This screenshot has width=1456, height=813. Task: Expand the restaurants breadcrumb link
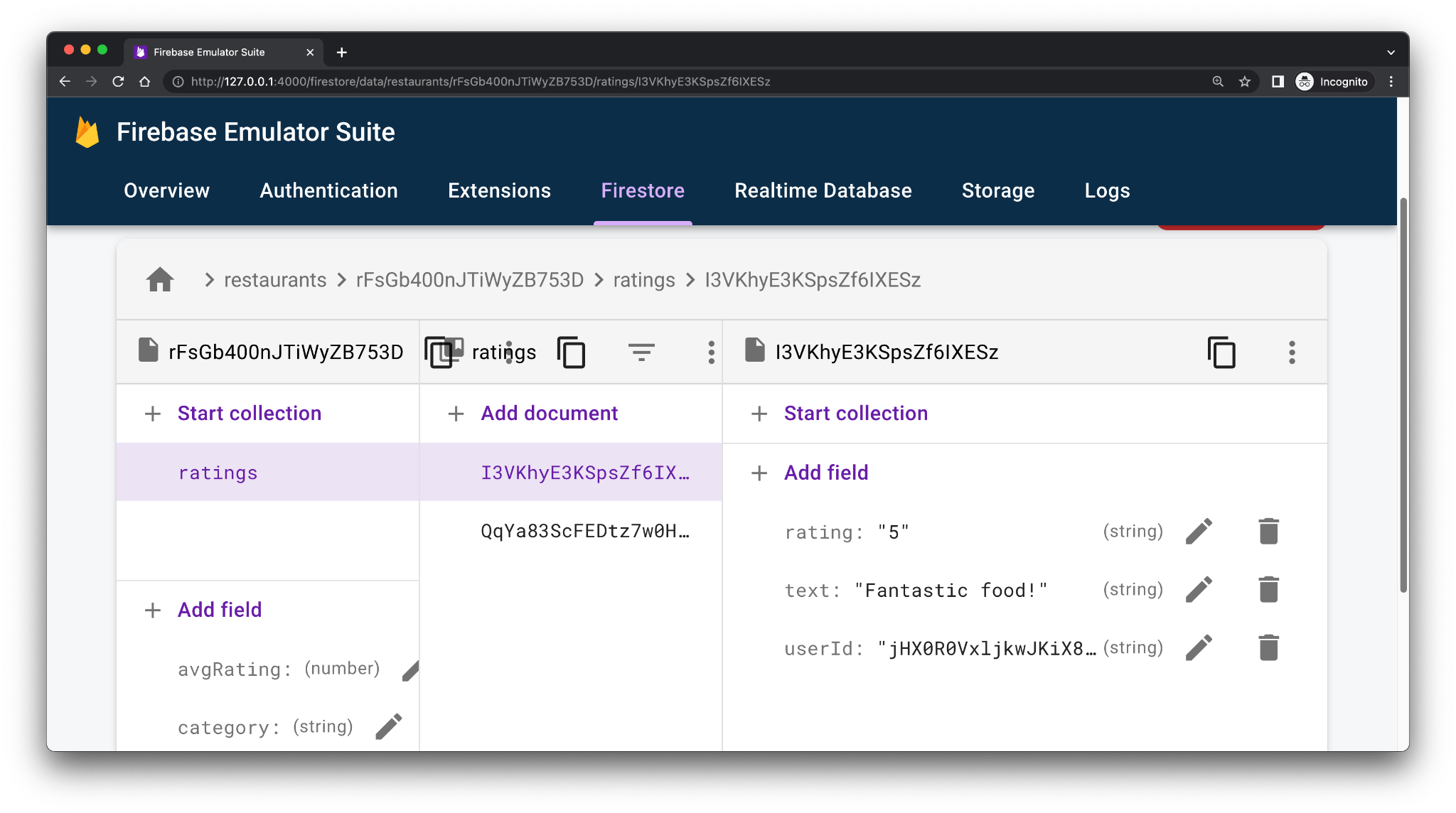tap(276, 280)
